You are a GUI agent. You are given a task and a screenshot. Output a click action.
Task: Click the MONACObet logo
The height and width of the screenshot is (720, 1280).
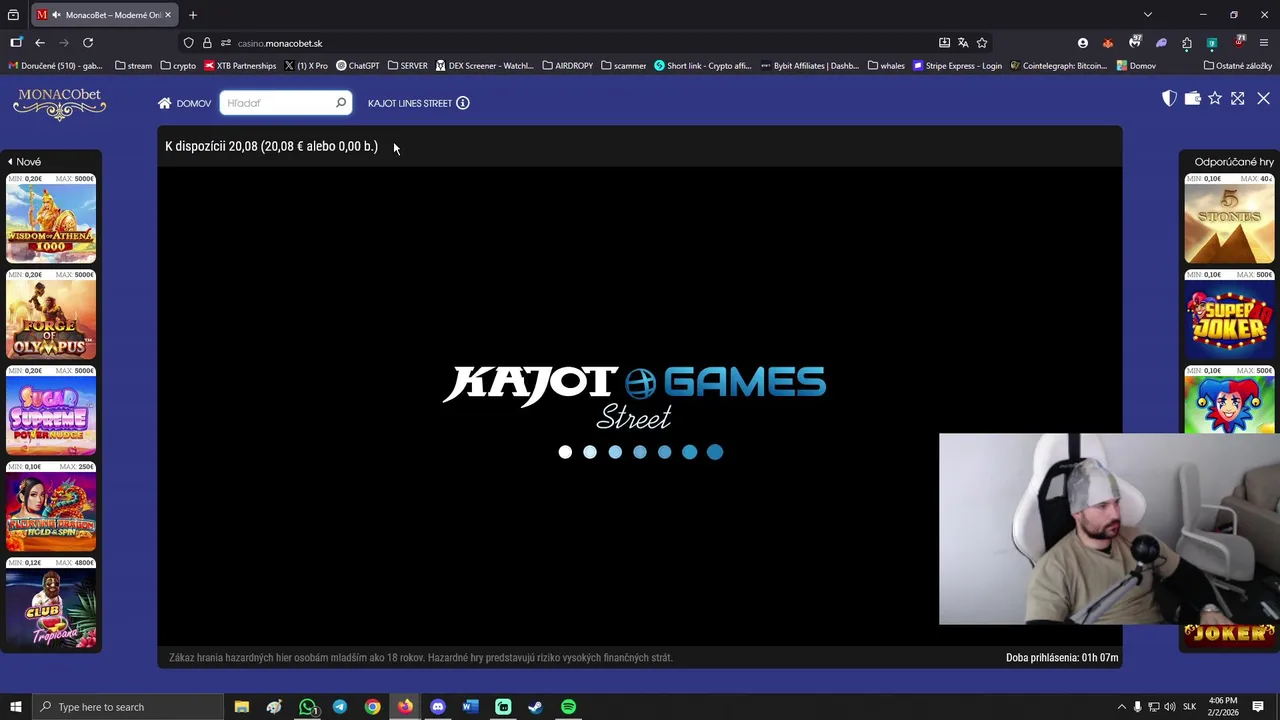60,104
